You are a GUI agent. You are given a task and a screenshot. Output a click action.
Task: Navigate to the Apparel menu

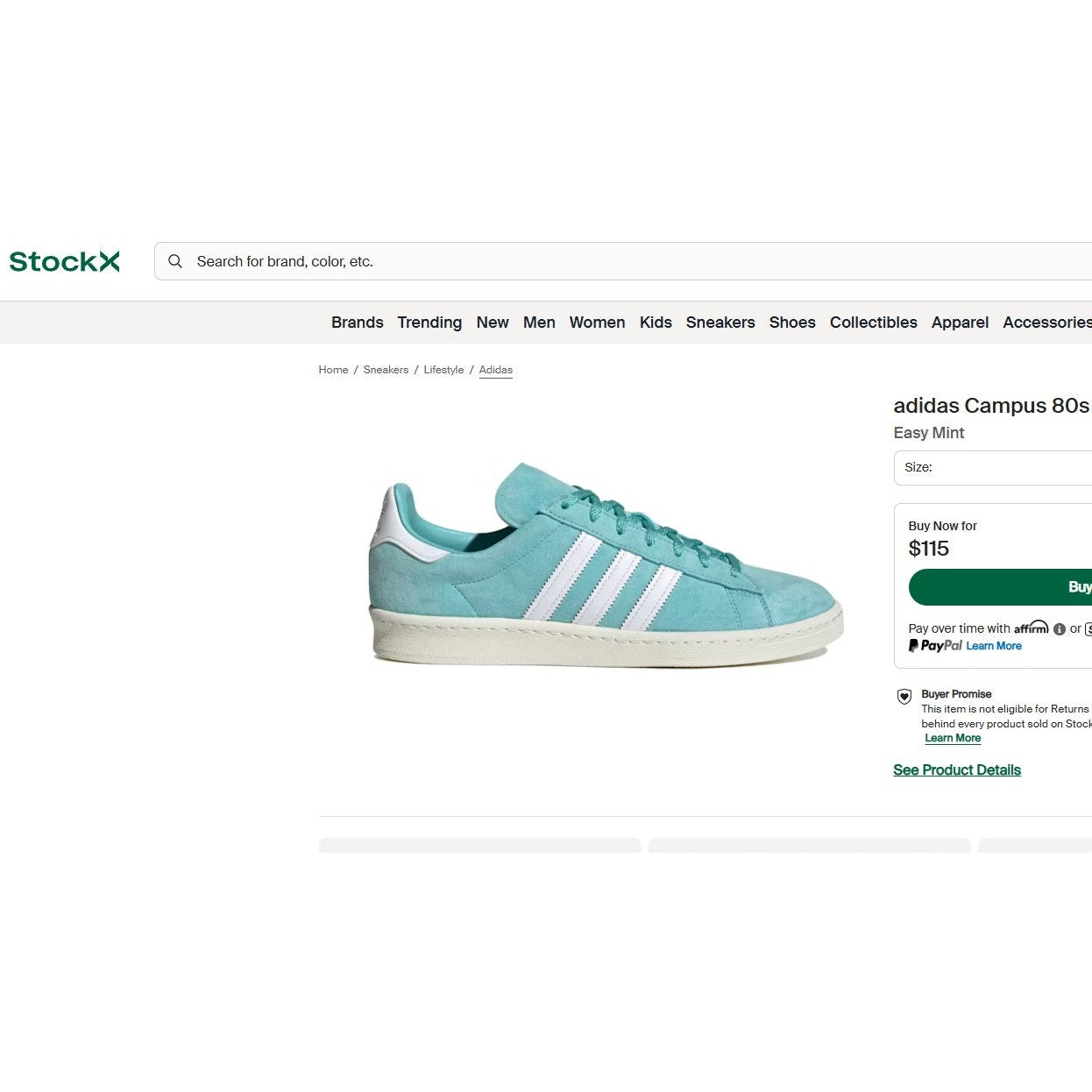point(960,323)
